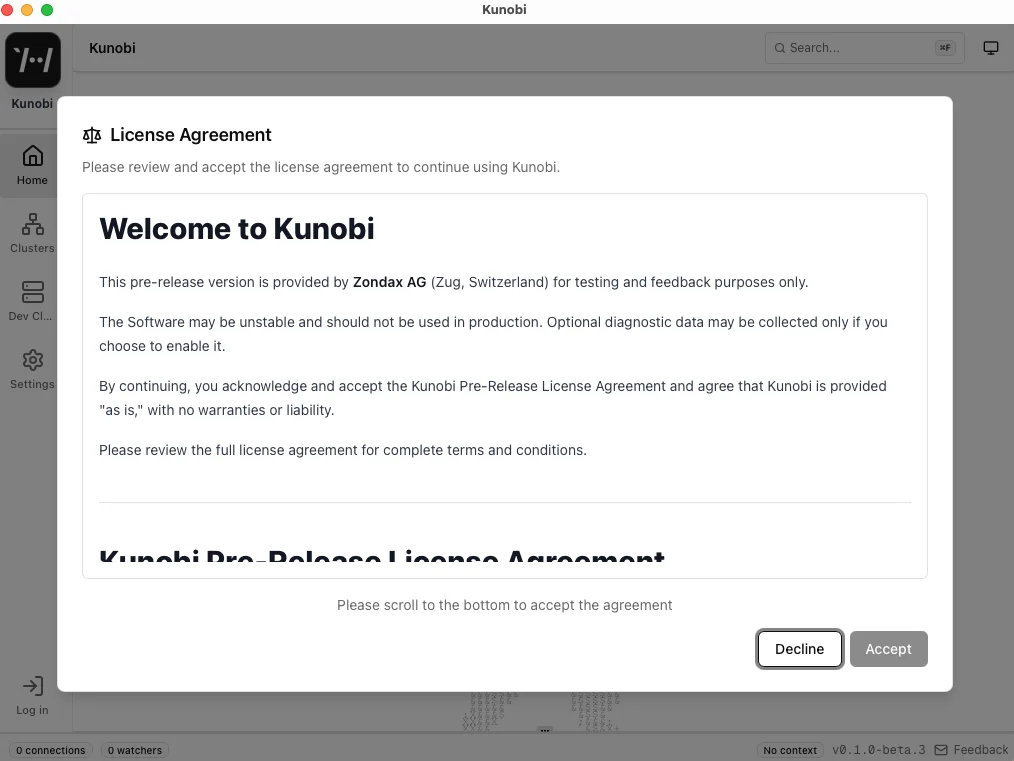The width and height of the screenshot is (1014, 761).
Task: Click the 0 connections status pill
Action: pos(50,750)
